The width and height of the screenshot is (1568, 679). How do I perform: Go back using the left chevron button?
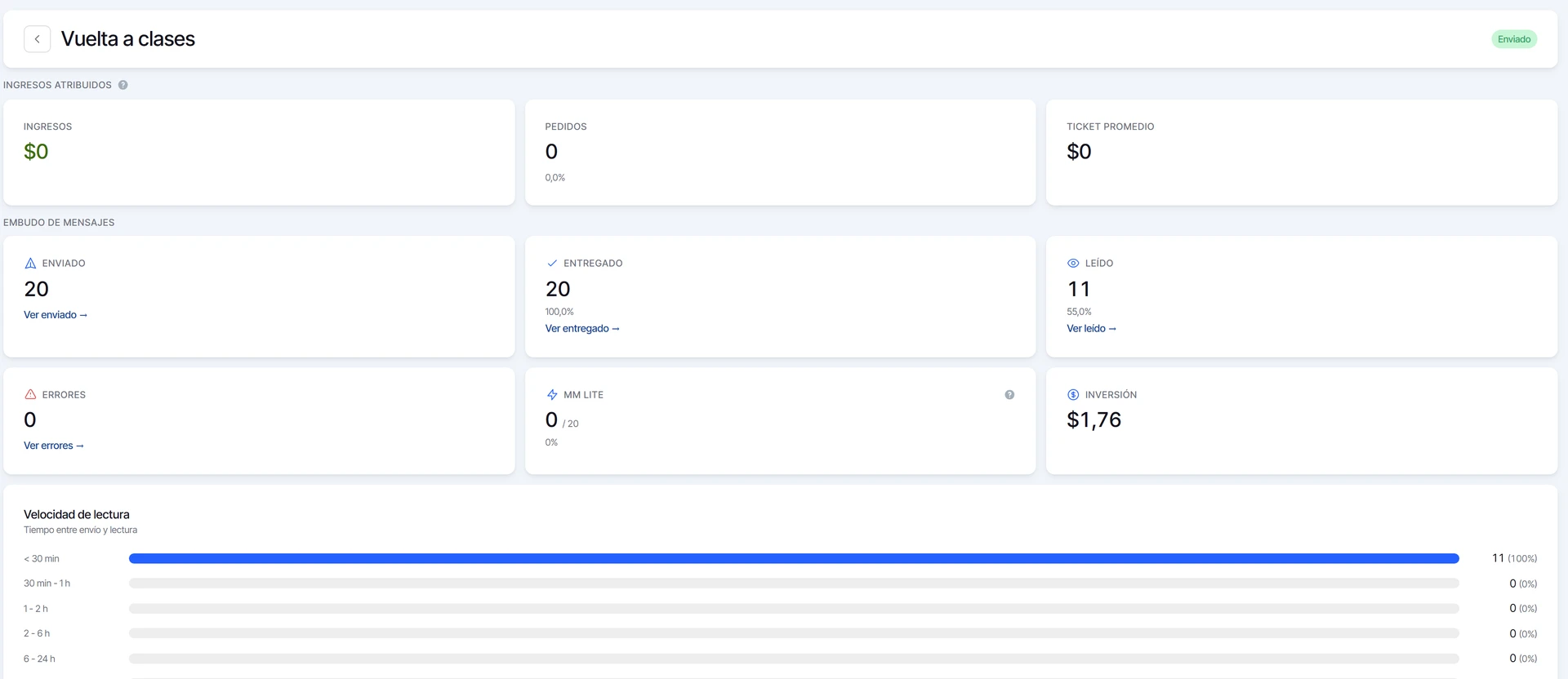[x=37, y=39]
